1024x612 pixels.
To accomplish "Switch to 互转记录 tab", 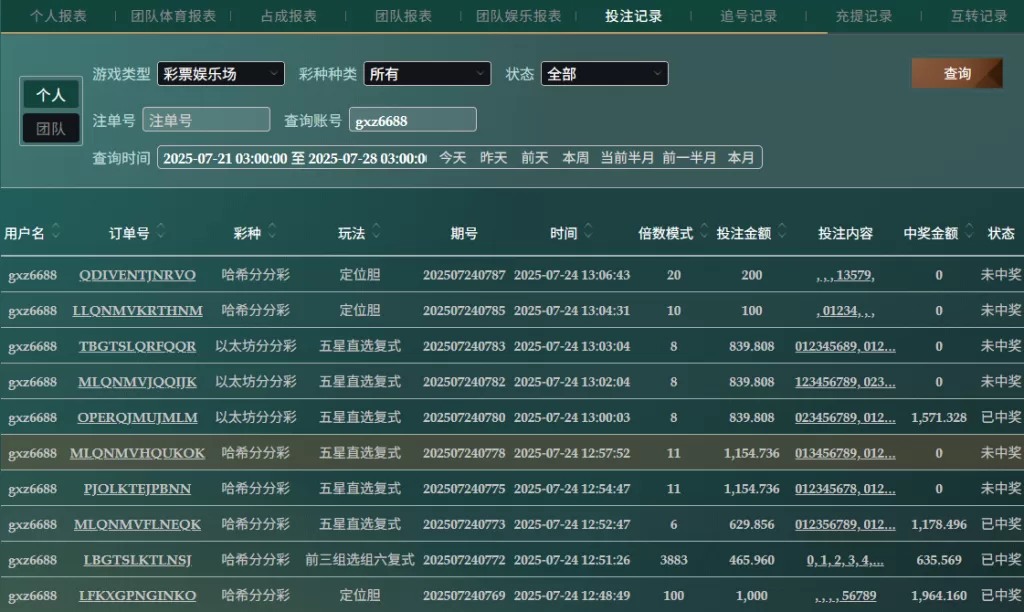I will tap(979, 16).
